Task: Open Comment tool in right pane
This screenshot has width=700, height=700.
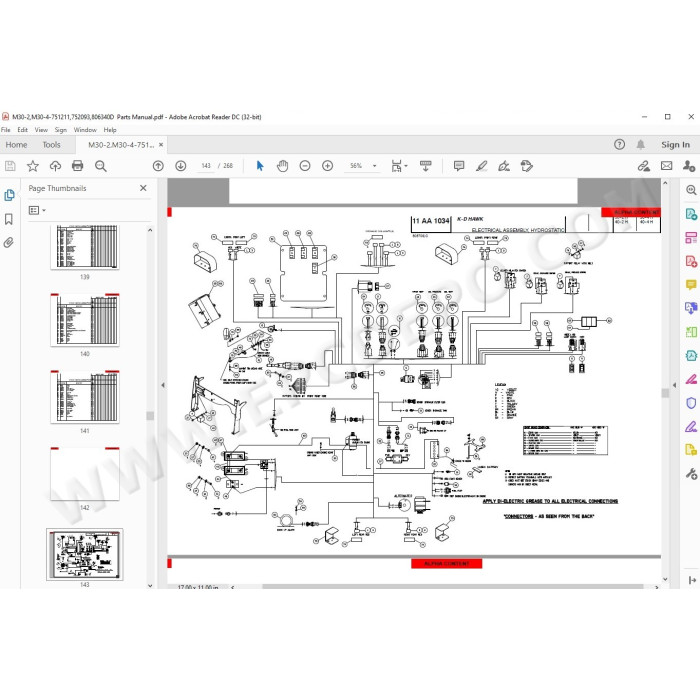Action: click(x=691, y=284)
